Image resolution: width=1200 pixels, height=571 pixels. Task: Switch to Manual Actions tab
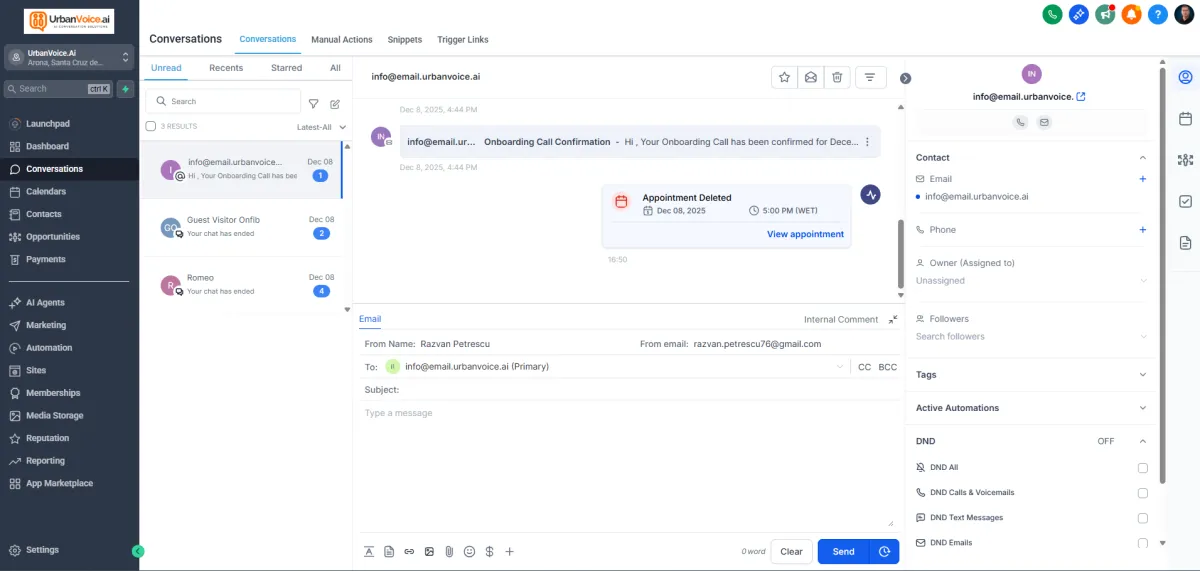(342, 40)
